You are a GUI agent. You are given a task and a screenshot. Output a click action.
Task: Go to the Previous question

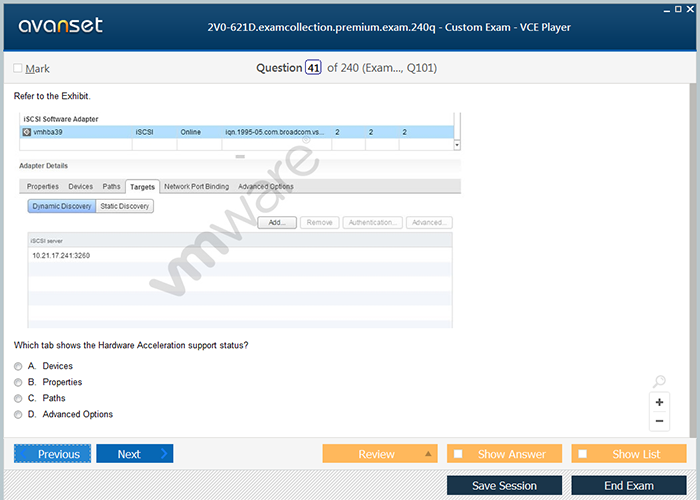(x=53, y=454)
